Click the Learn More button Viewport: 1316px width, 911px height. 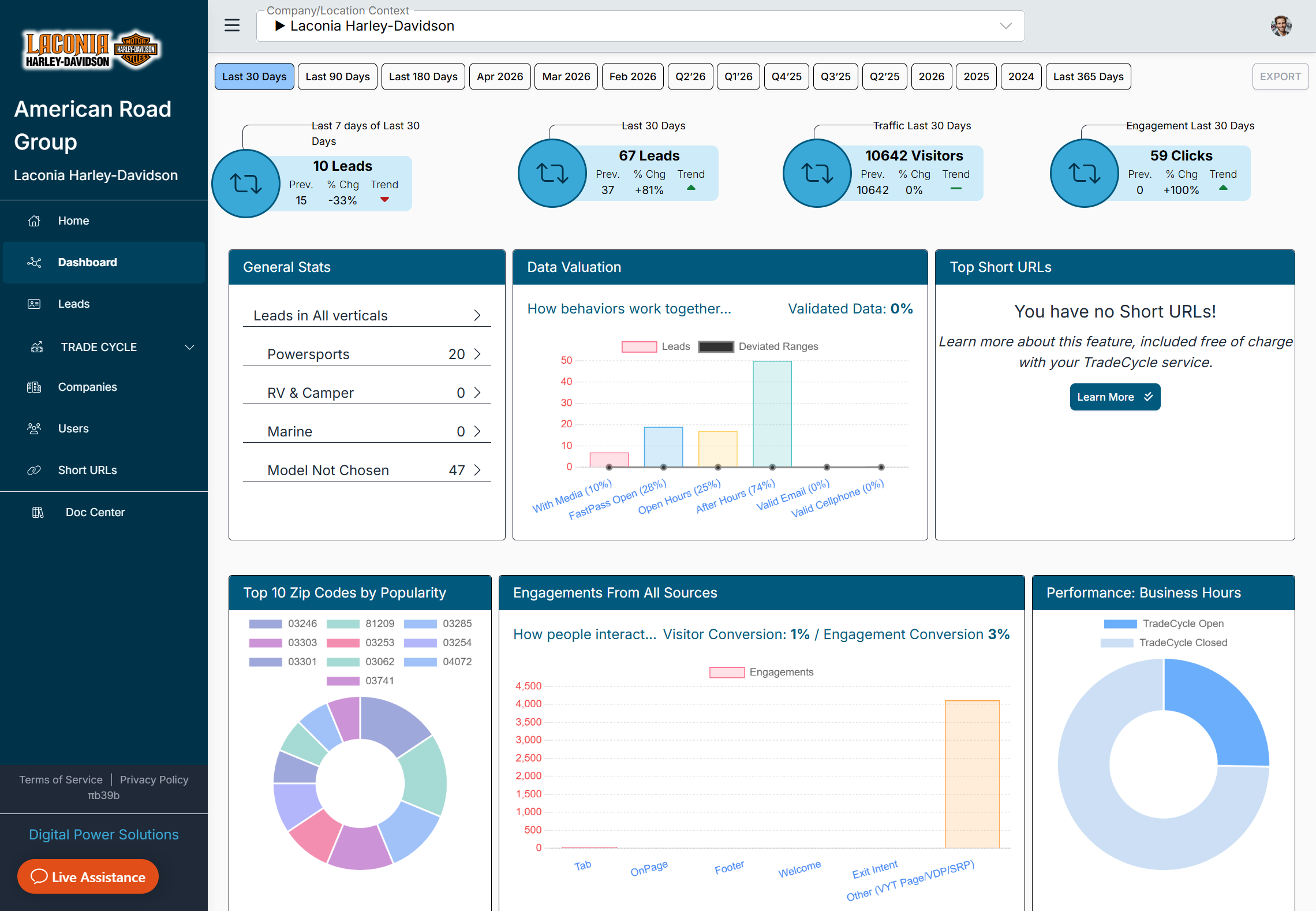(1115, 397)
